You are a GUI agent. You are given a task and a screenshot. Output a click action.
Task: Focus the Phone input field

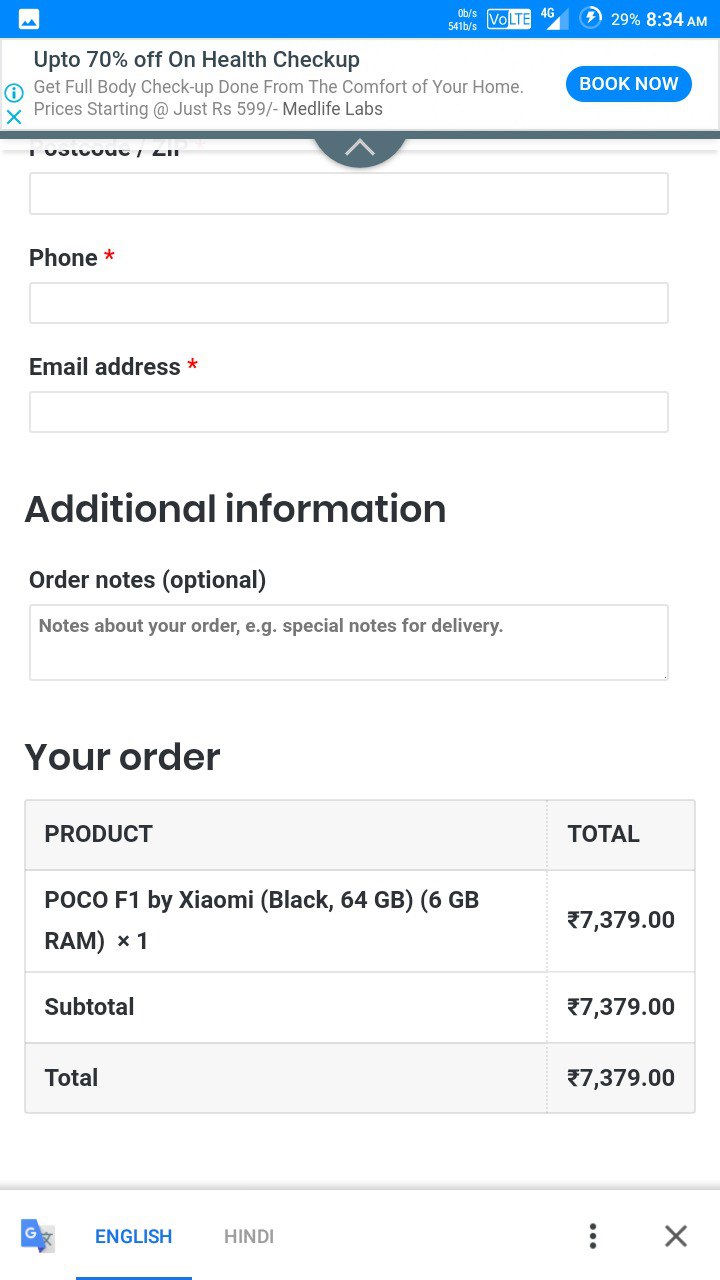349,302
